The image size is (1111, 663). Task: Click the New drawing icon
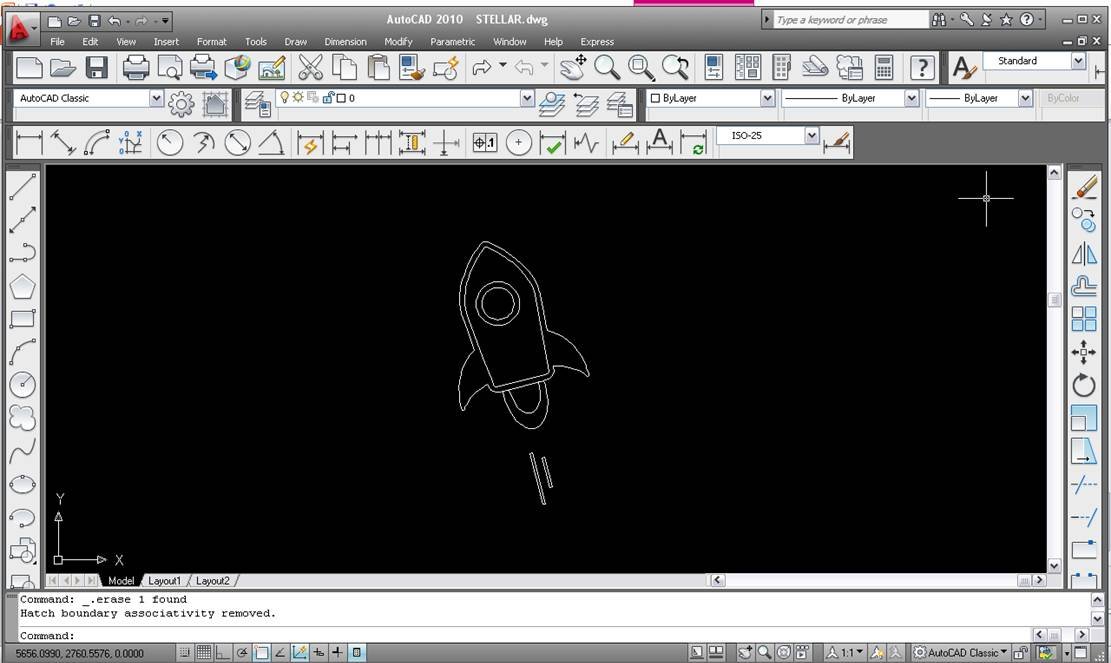[30, 68]
